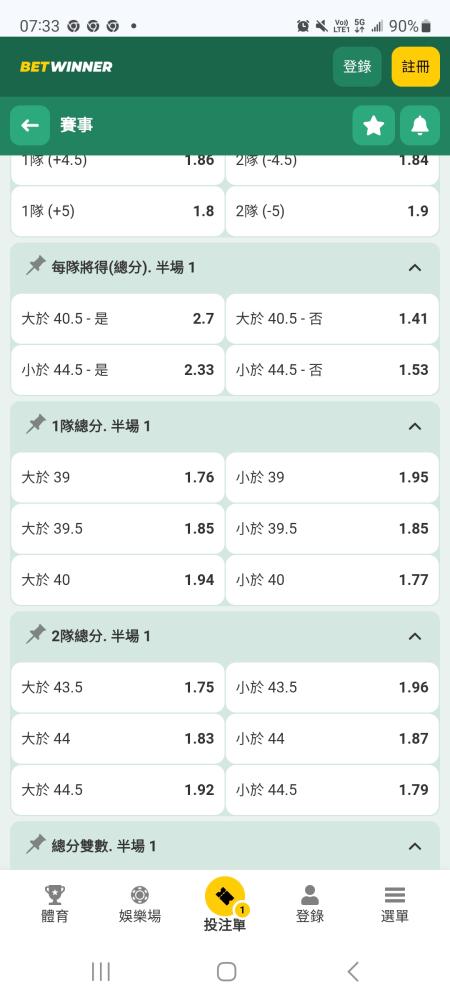Image resolution: width=450 pixels, height=1000 pixels.
Task: Click the 登錄 button in header
Action: click(x=357, y=66)
